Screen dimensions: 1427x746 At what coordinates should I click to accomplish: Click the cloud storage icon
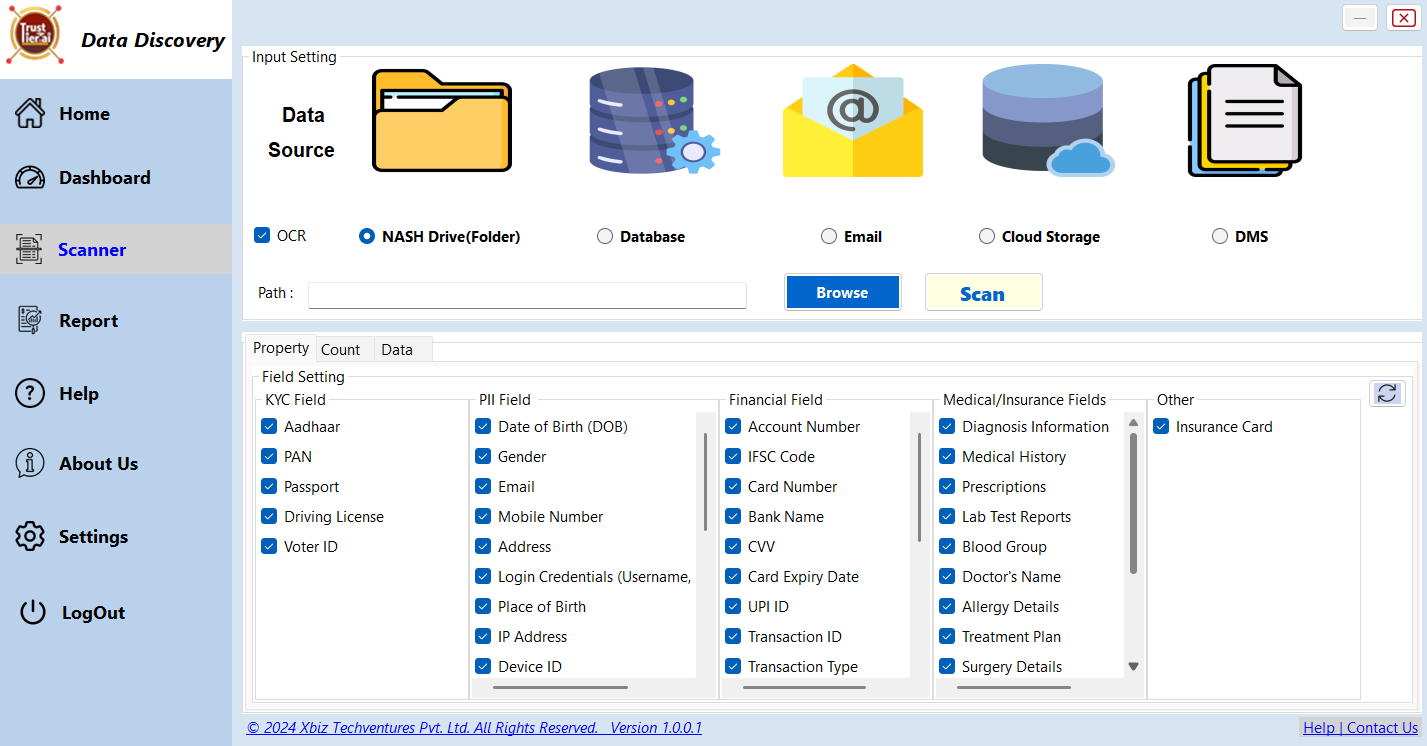[1046, 122]
